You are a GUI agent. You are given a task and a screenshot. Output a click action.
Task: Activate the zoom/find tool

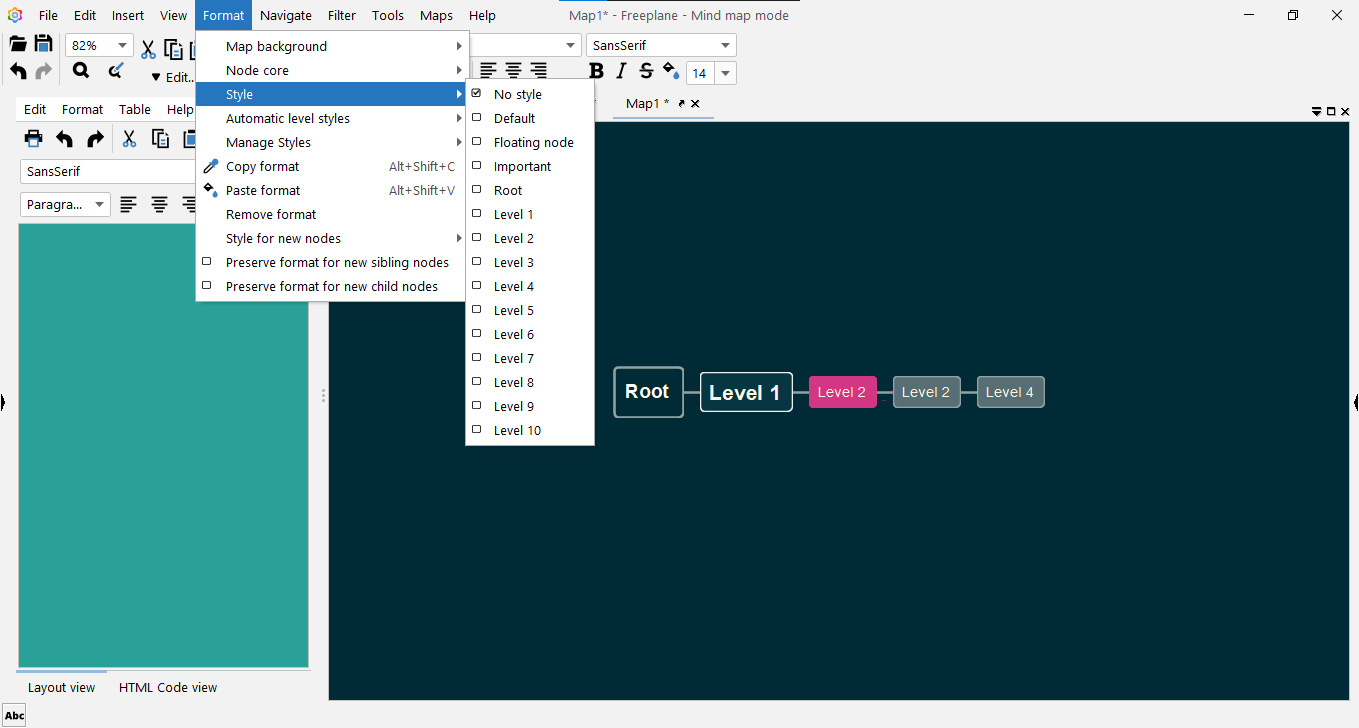tap(79, 70)
